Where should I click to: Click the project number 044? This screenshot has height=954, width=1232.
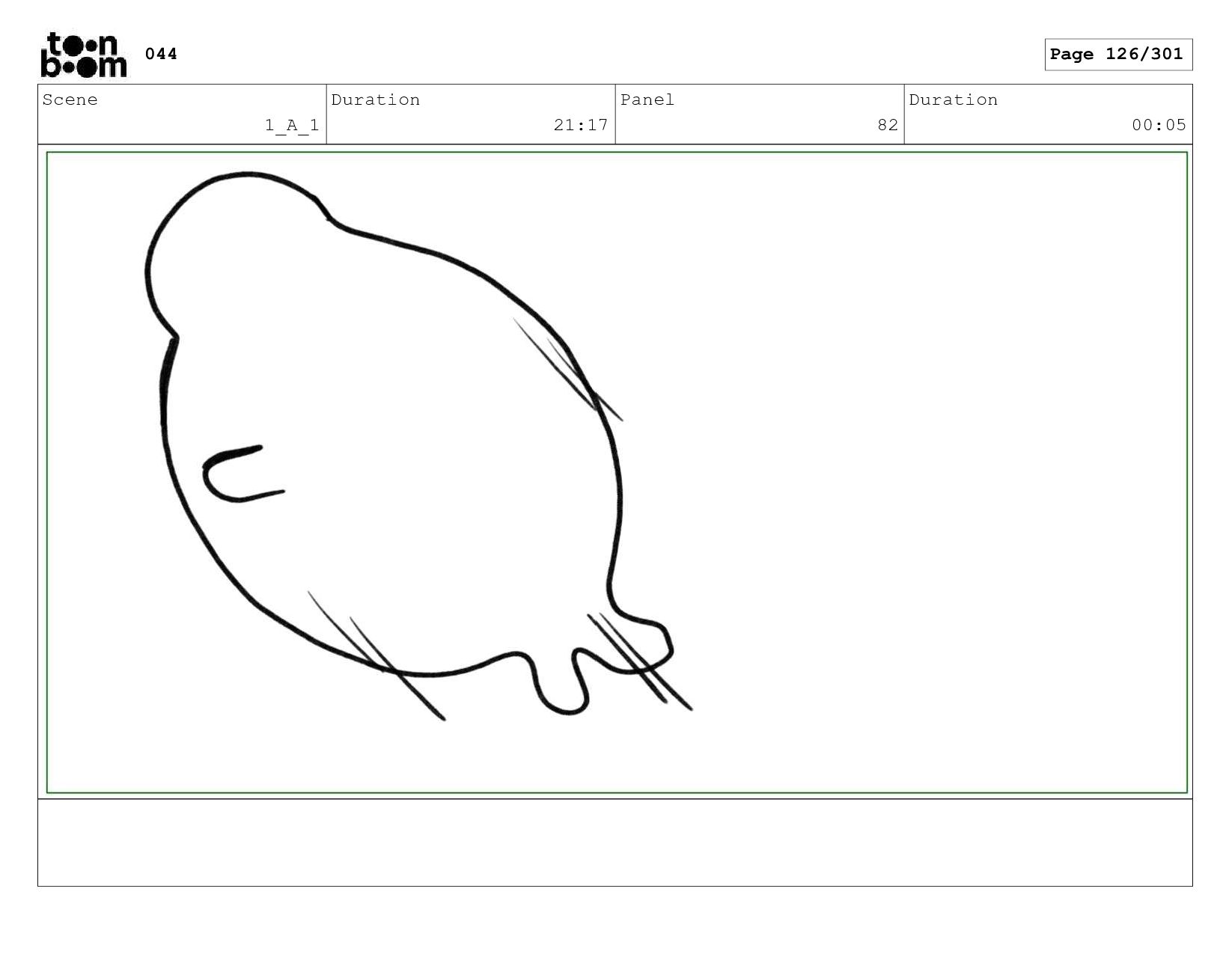[x=161, y=54]
